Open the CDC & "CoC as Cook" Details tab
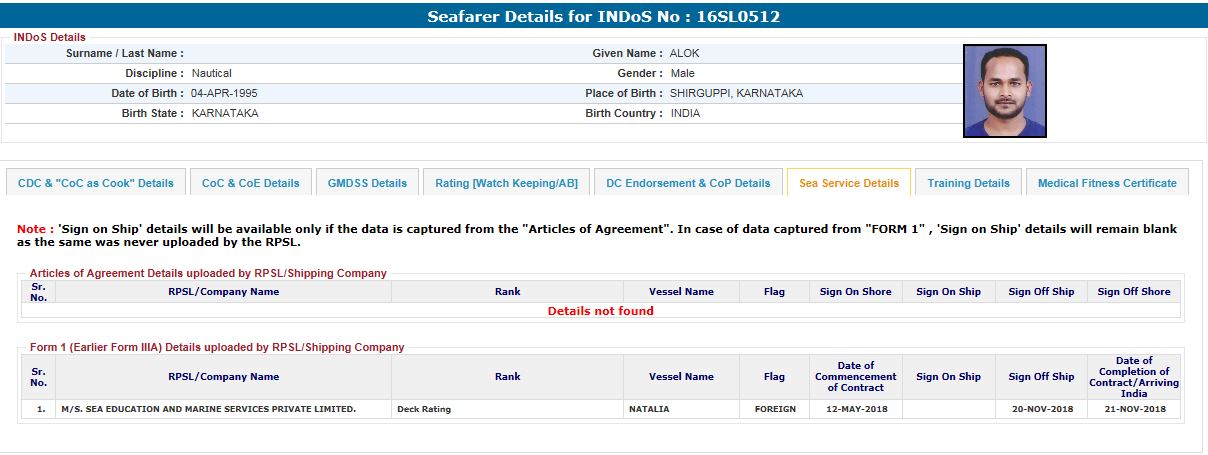1208x455 pixels. 96,183
